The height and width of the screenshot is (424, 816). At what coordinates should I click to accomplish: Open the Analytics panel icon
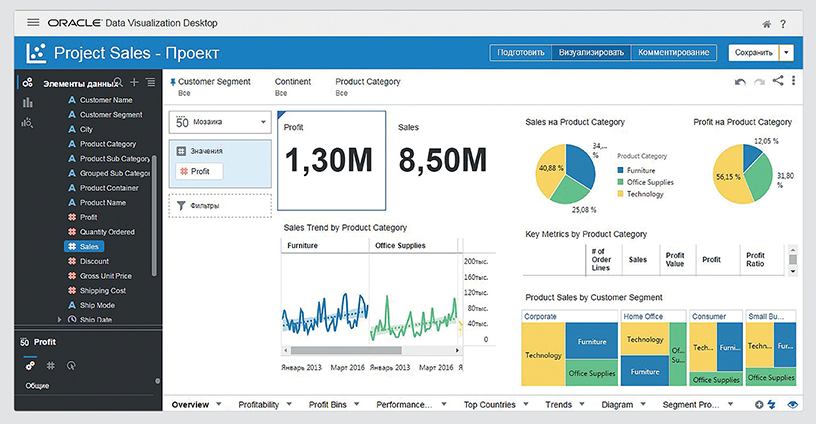tap(28, 123)
